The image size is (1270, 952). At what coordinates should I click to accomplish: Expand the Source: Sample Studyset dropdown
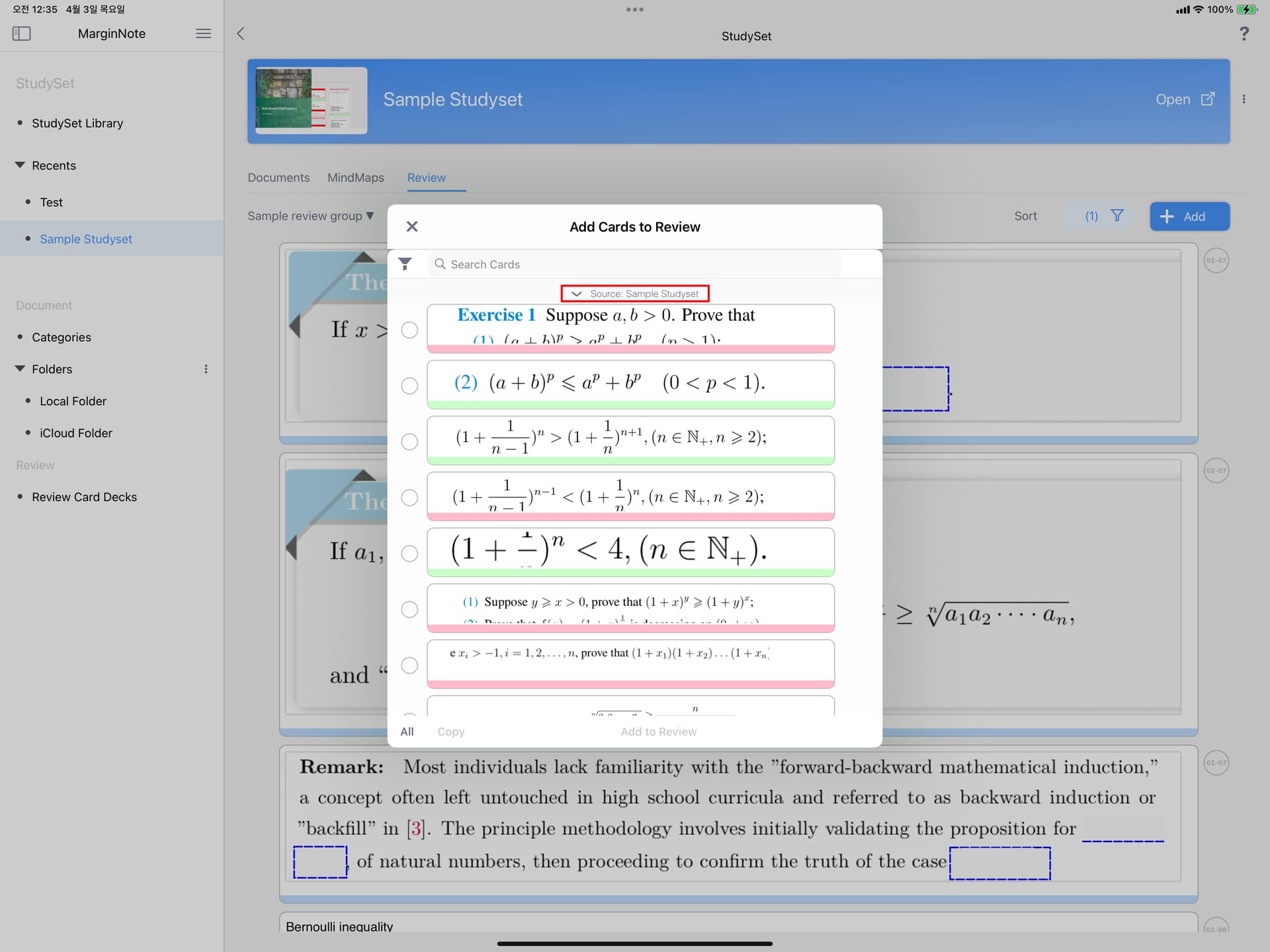(634, 293)
